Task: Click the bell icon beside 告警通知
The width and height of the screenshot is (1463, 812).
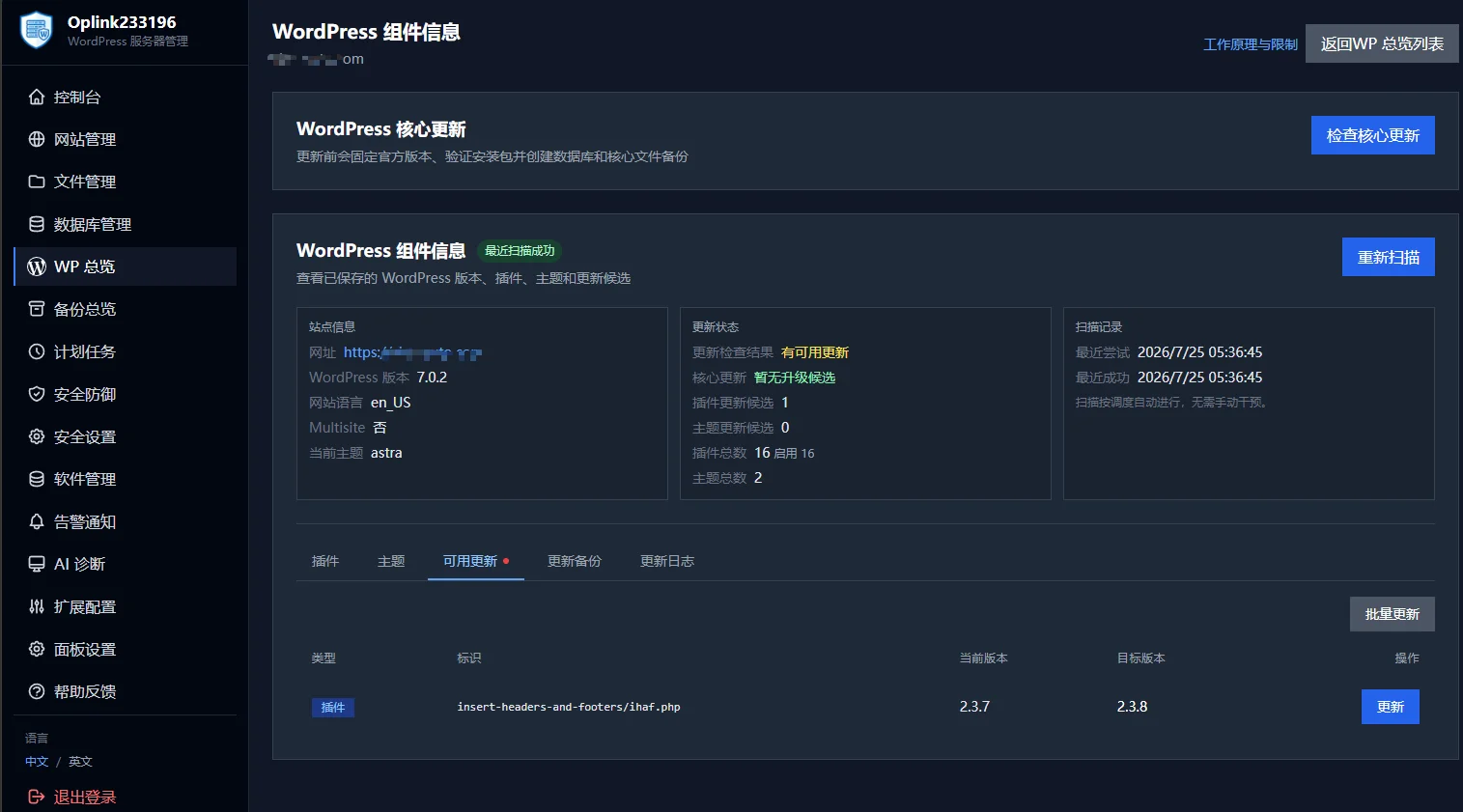Action: [x=37, y=521]
